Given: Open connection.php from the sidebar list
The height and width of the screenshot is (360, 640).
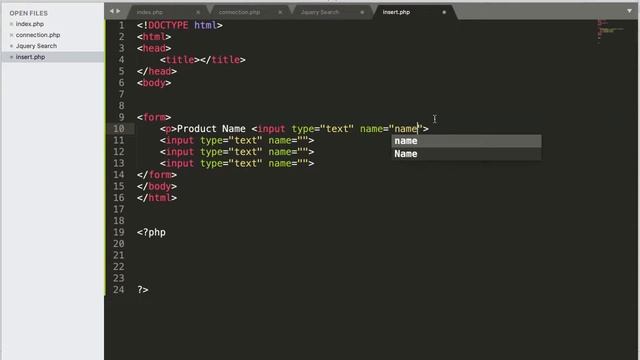Looking at the screenshot, I should click(38, 35).
